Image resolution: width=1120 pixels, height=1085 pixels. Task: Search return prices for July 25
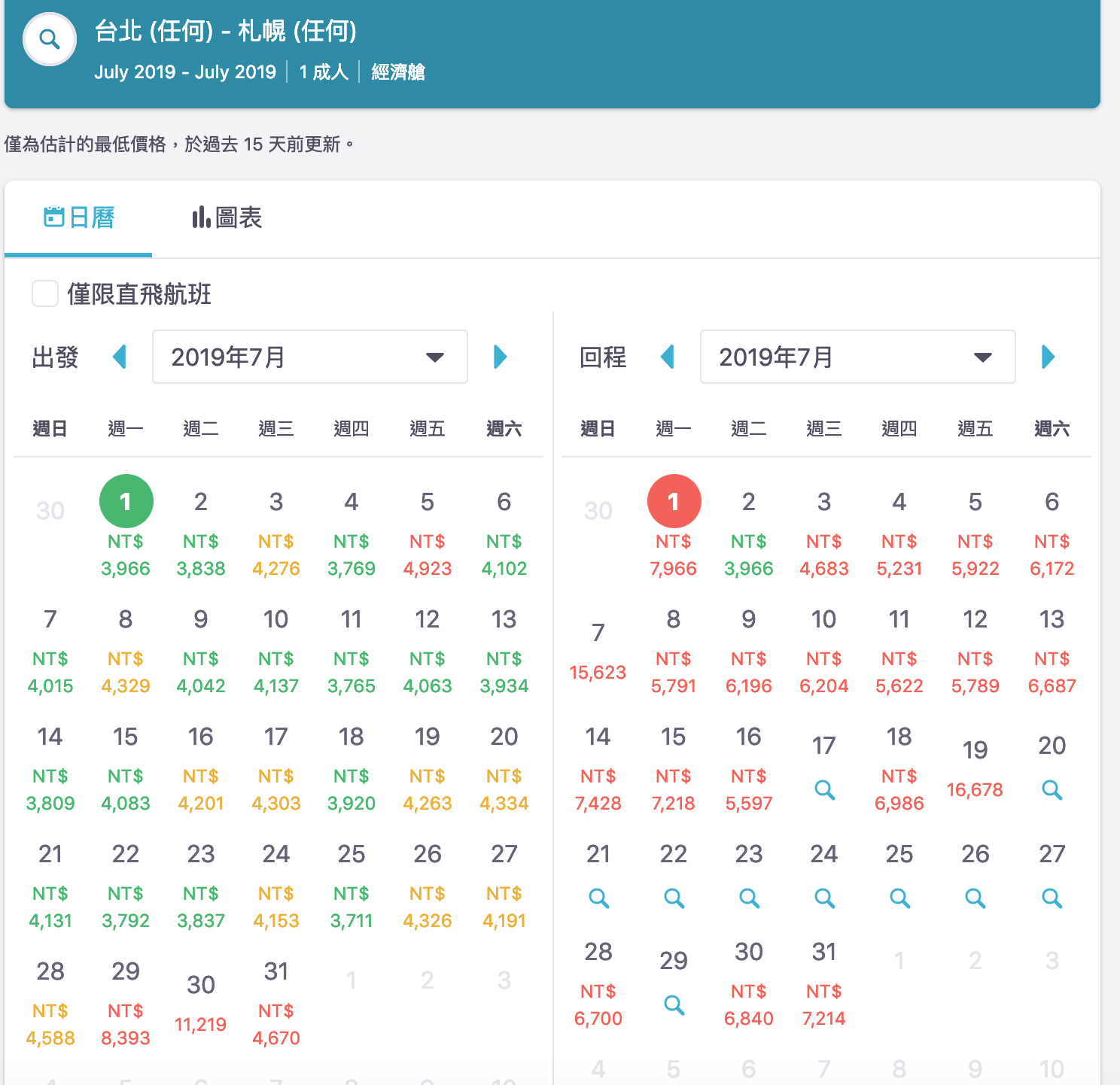coord(899,898)
